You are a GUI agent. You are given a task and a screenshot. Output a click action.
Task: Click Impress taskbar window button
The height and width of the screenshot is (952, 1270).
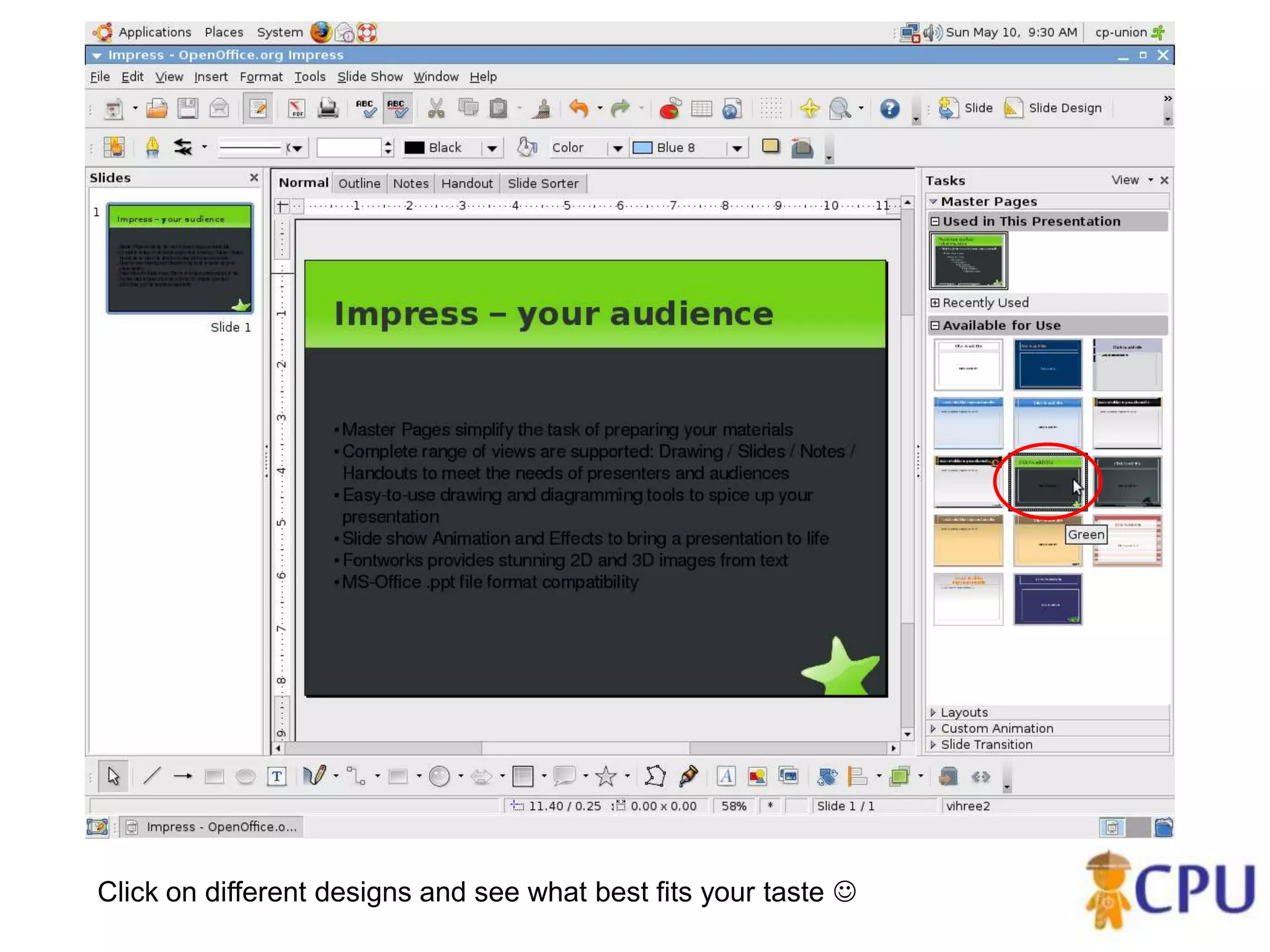(x=211, y=827)
